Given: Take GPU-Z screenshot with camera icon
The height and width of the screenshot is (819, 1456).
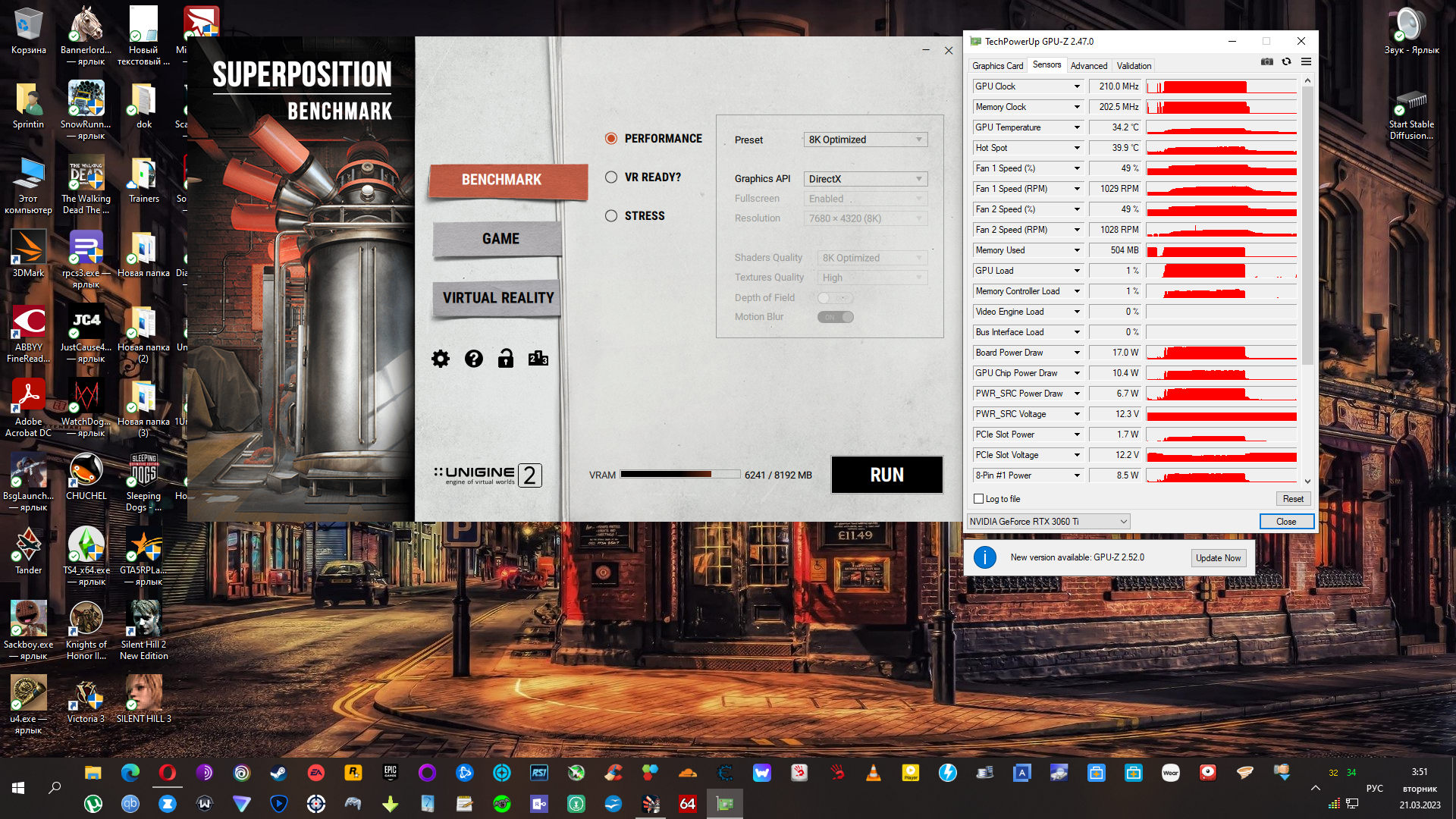Looking at the screenshot, I should [1267, 62].
